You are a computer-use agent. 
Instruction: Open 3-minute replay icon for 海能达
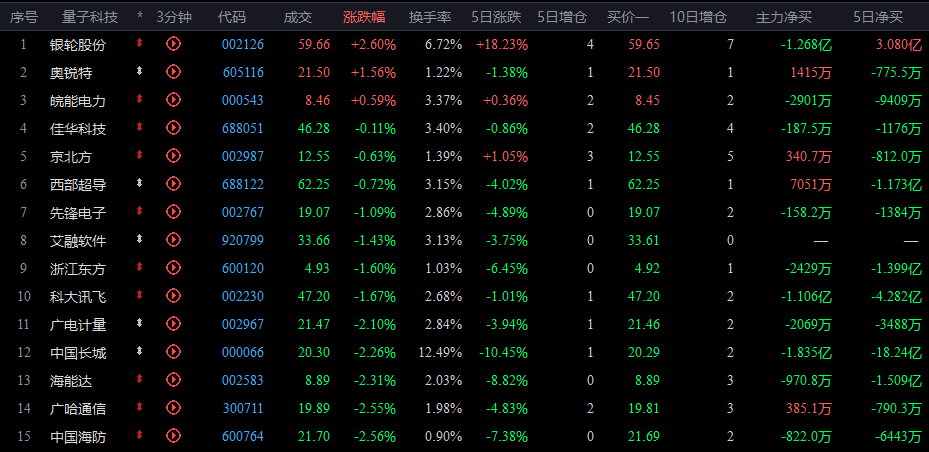click(173, 379)
